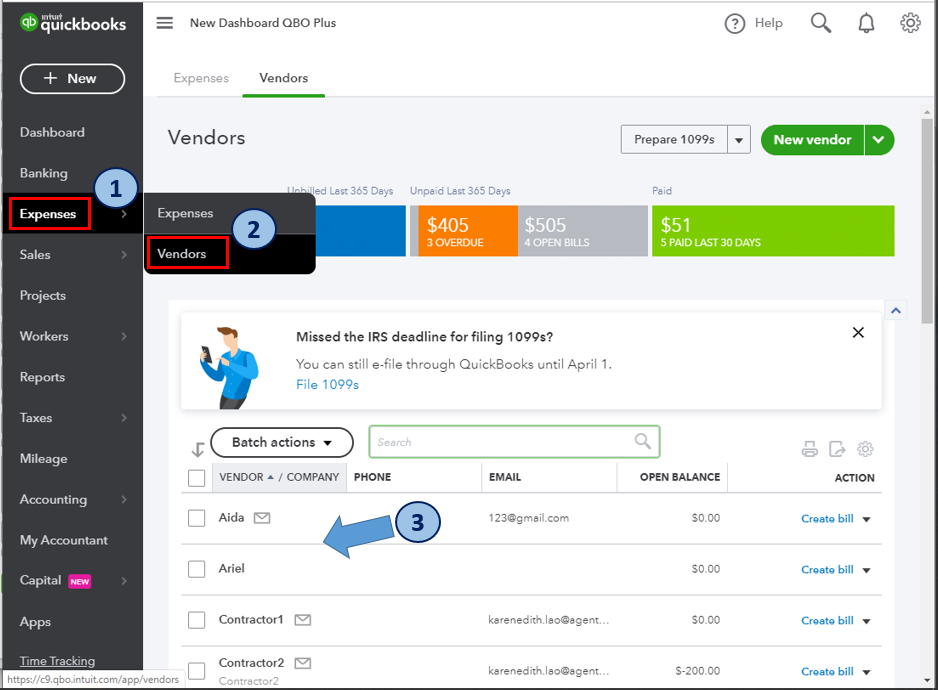Open the notifications bell icon
Image resolution: width=938 pixels, height=690 pixels.
pos(866,23)
